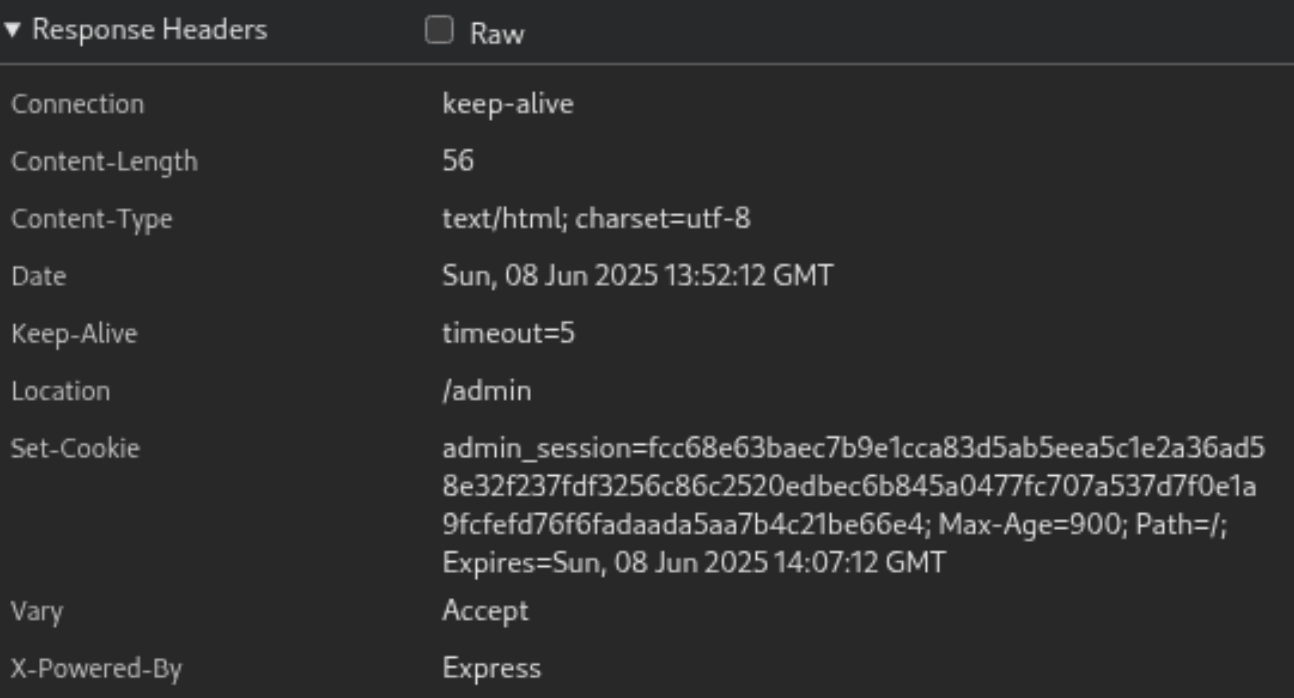1294x698 pixels.
Task: Click the Content-Length value 56
Action: 458,161
